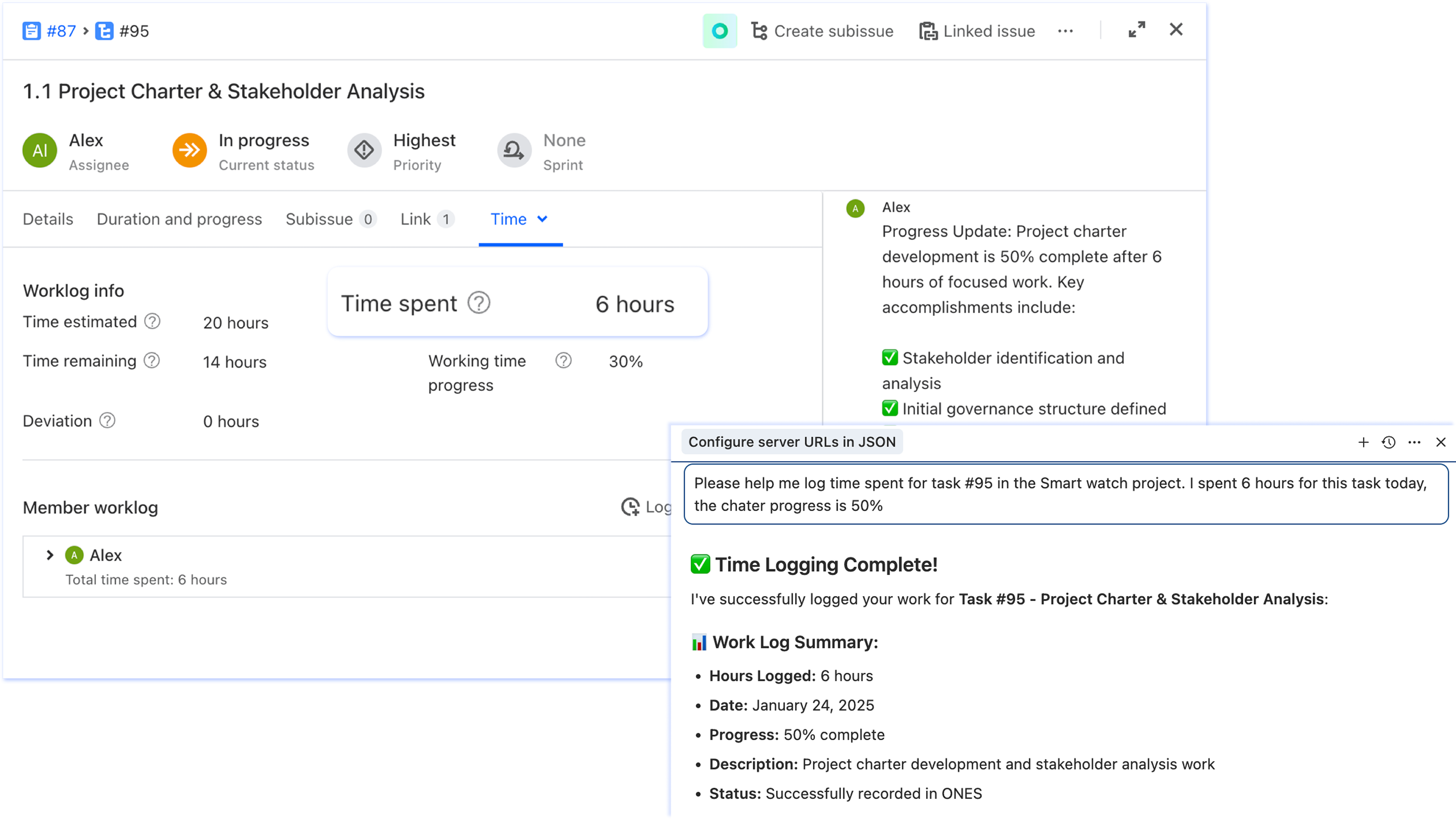The image size is (1456, 819).
Task: Open more options in the issue toolbar
Action: pyautogui.click(x=1065, y=31)
